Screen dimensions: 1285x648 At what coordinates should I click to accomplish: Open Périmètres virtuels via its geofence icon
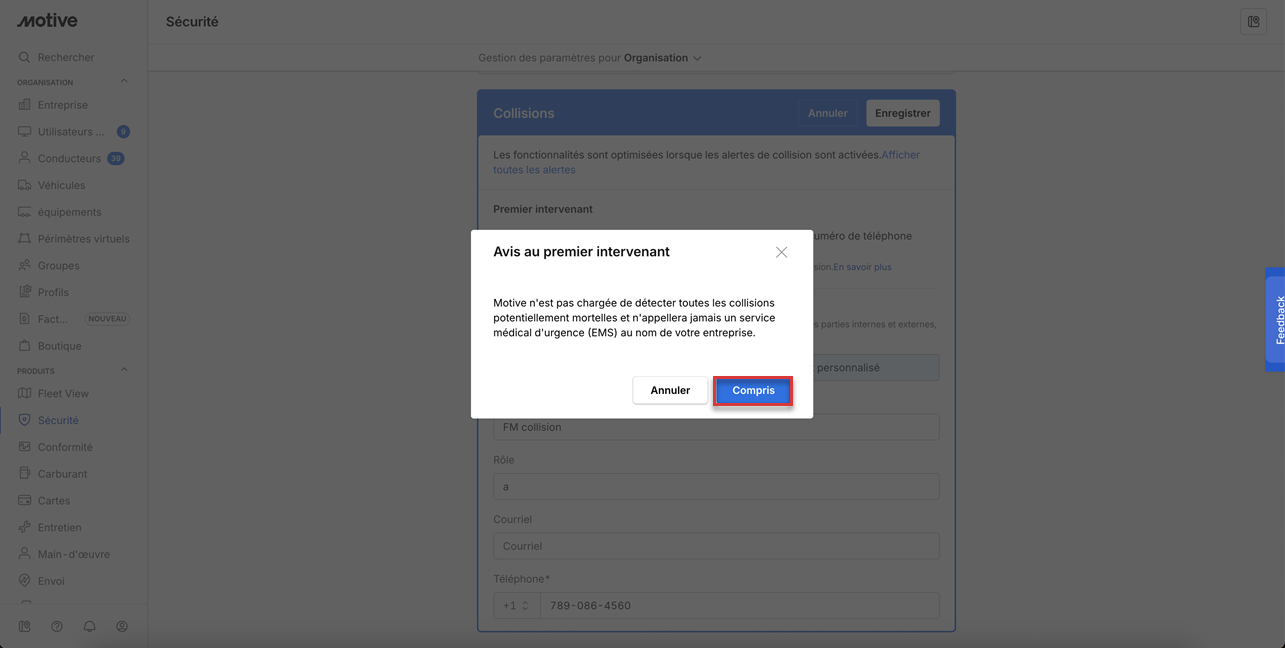tap(25, 239)
